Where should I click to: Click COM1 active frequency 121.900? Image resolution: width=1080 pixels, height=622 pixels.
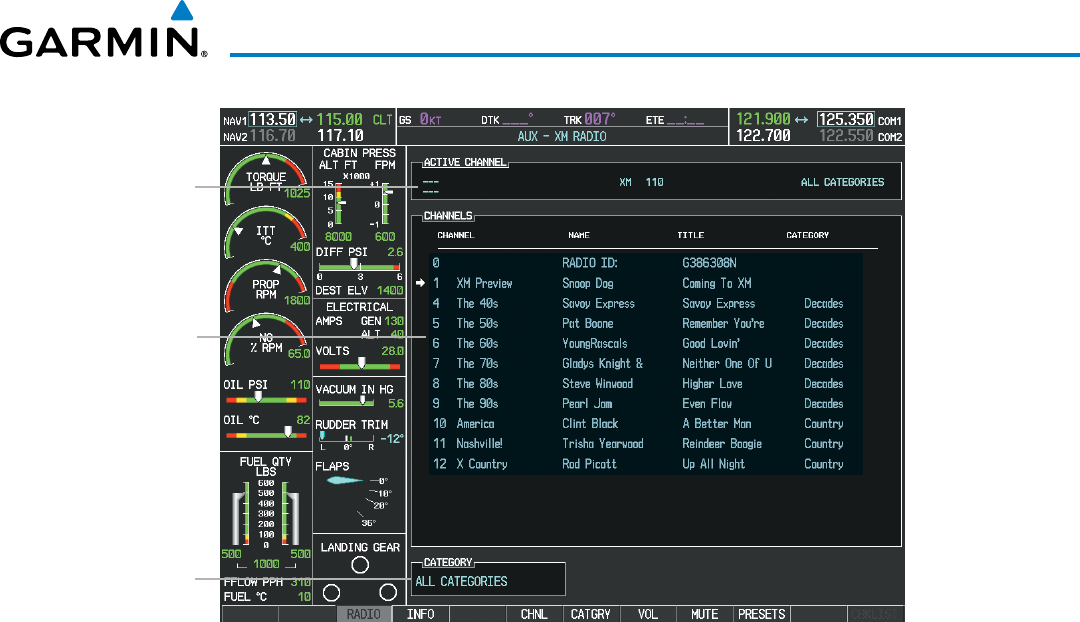coord(763,119)
